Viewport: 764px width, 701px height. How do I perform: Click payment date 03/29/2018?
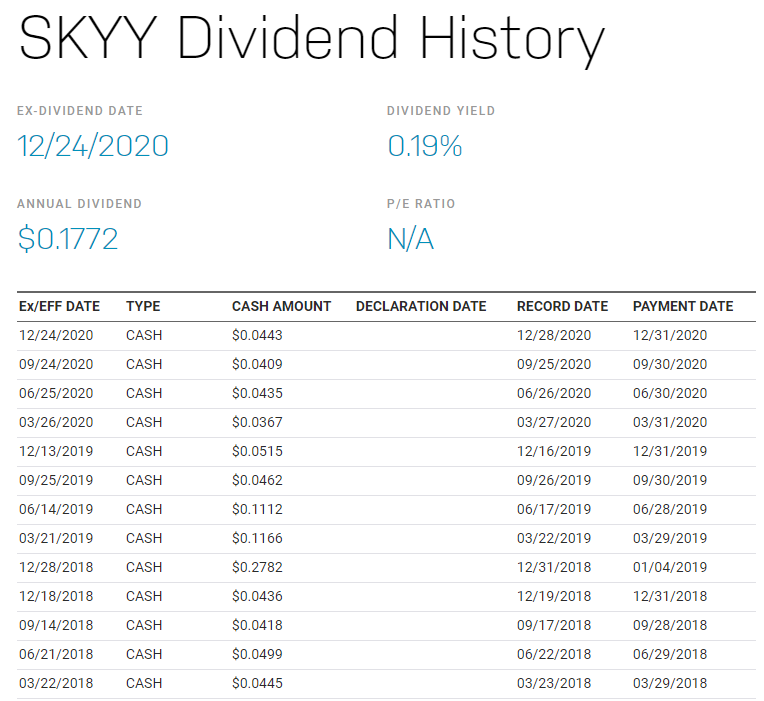point(670,683)
